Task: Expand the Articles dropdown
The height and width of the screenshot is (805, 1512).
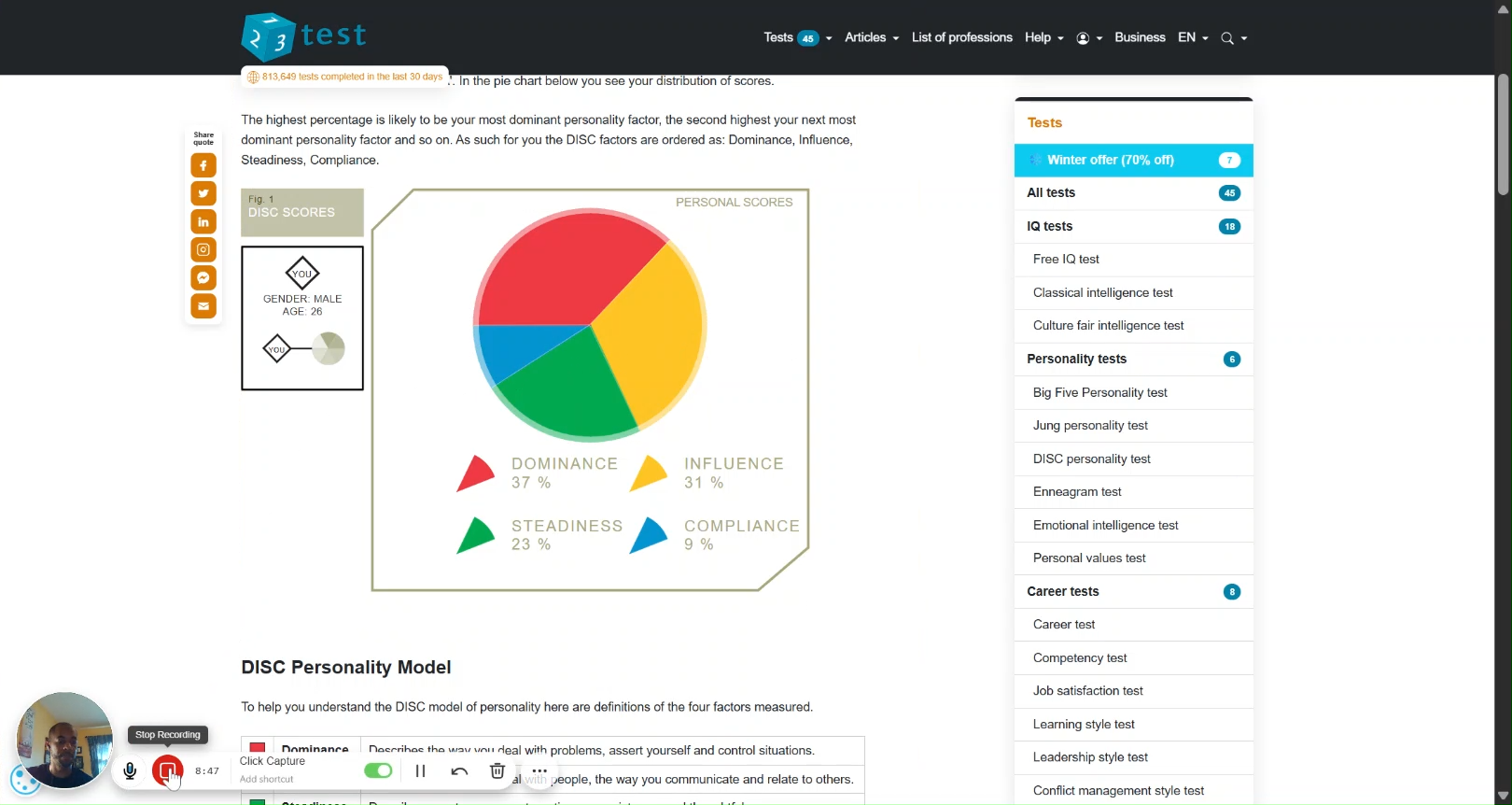Action: pos(872,37)
